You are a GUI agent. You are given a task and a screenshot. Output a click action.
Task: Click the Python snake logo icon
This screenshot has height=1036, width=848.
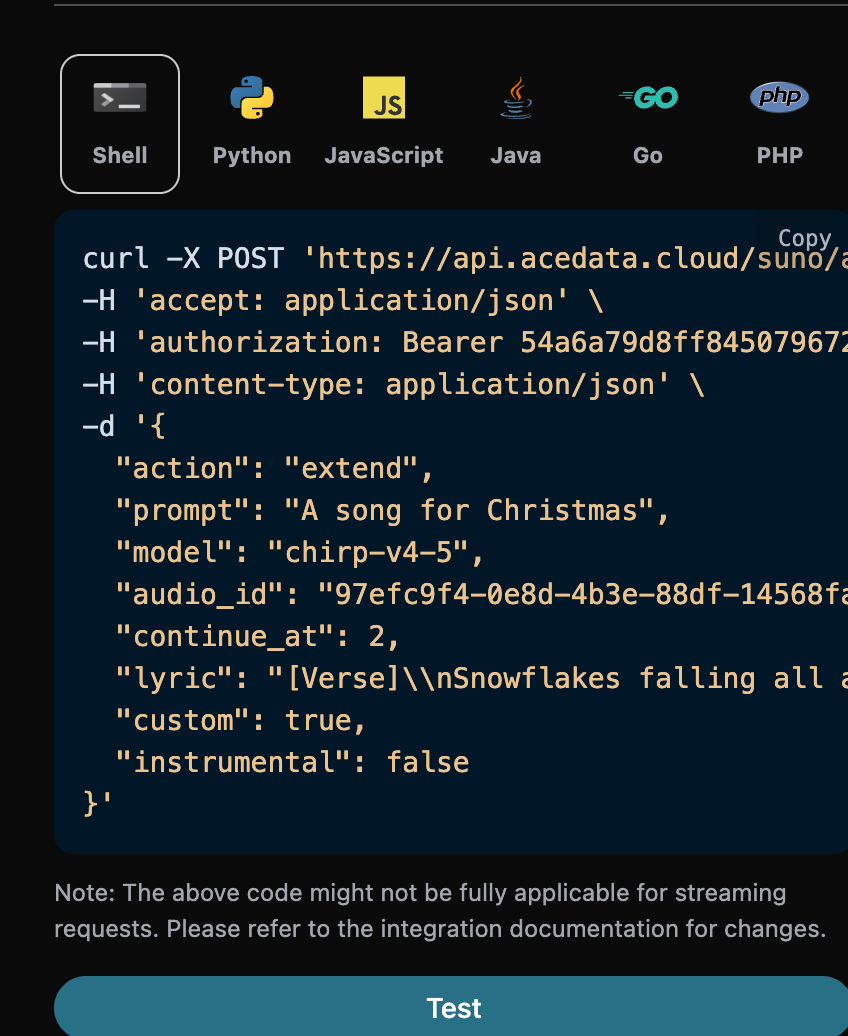(252, 98)
